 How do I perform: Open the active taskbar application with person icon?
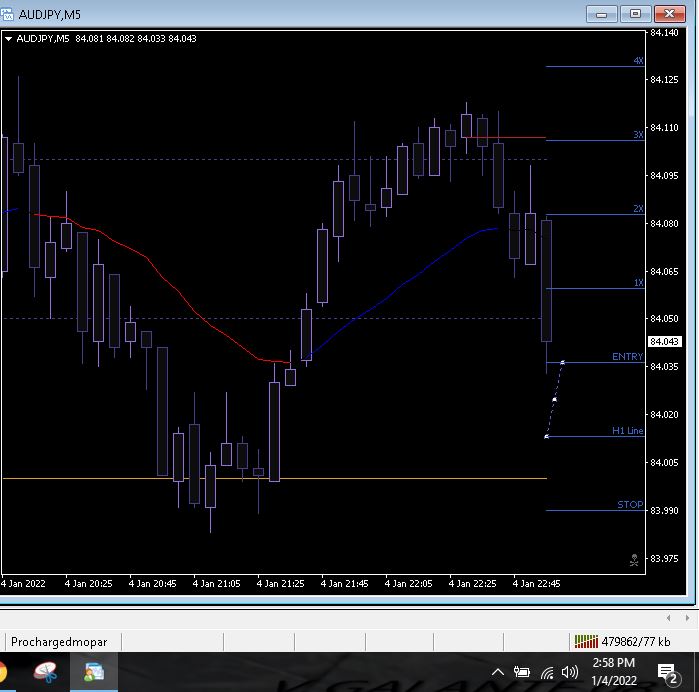pyautogui.click(x=94, y=672)
